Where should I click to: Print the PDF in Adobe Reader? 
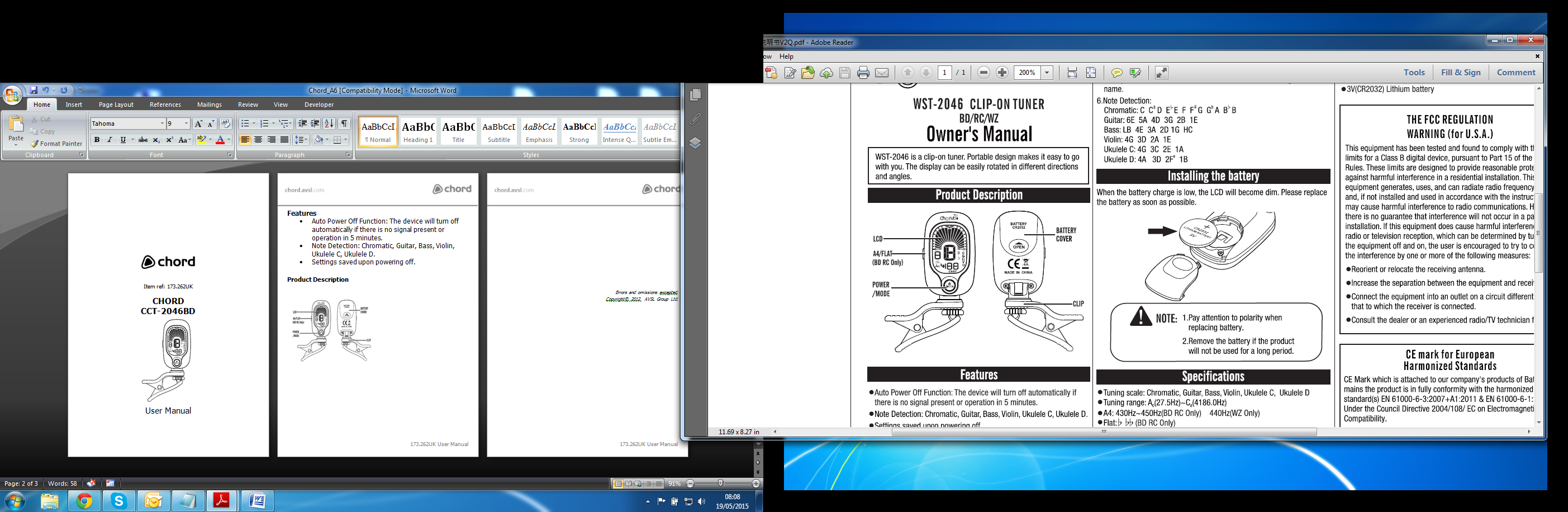863,73
